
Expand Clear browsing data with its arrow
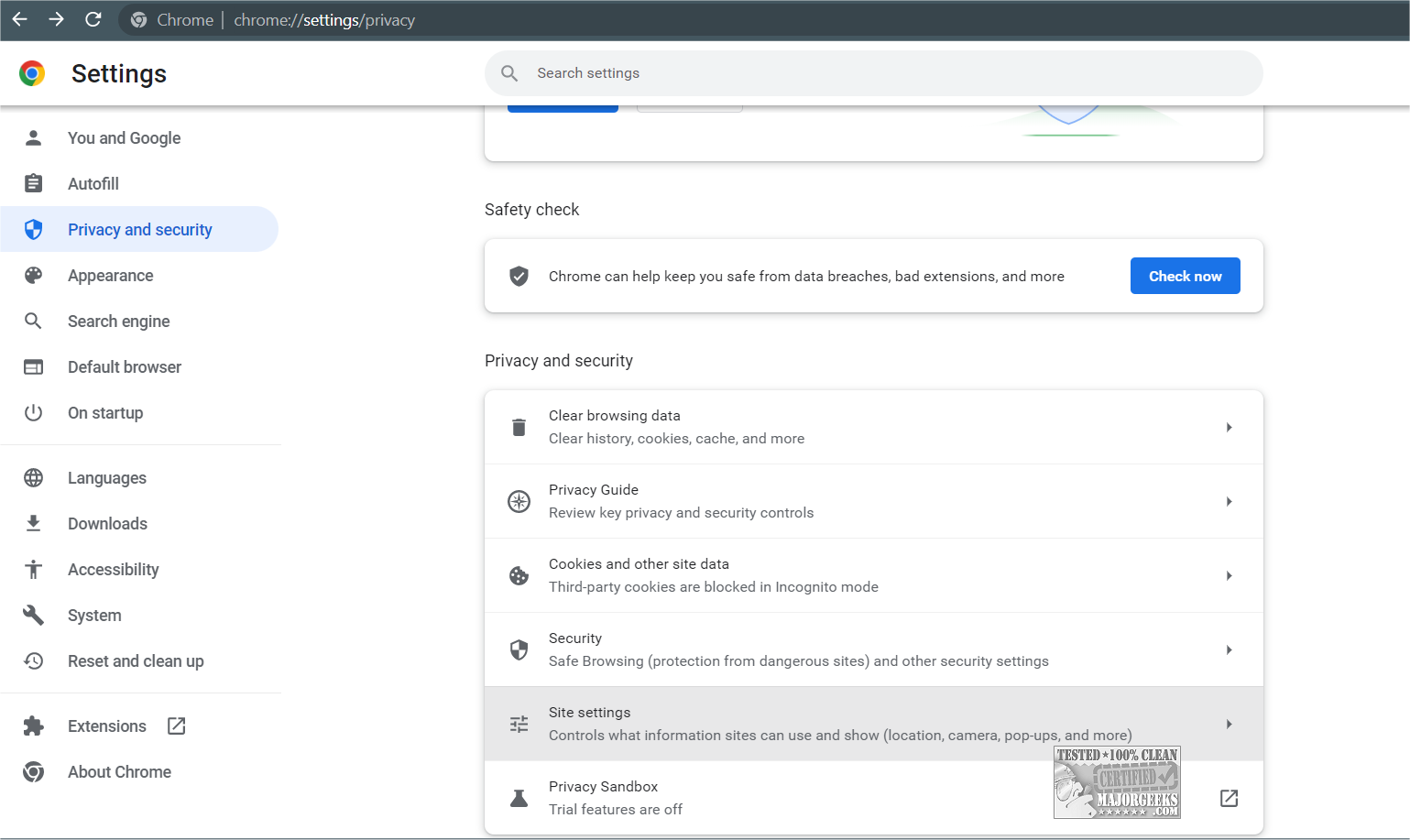1230,427
